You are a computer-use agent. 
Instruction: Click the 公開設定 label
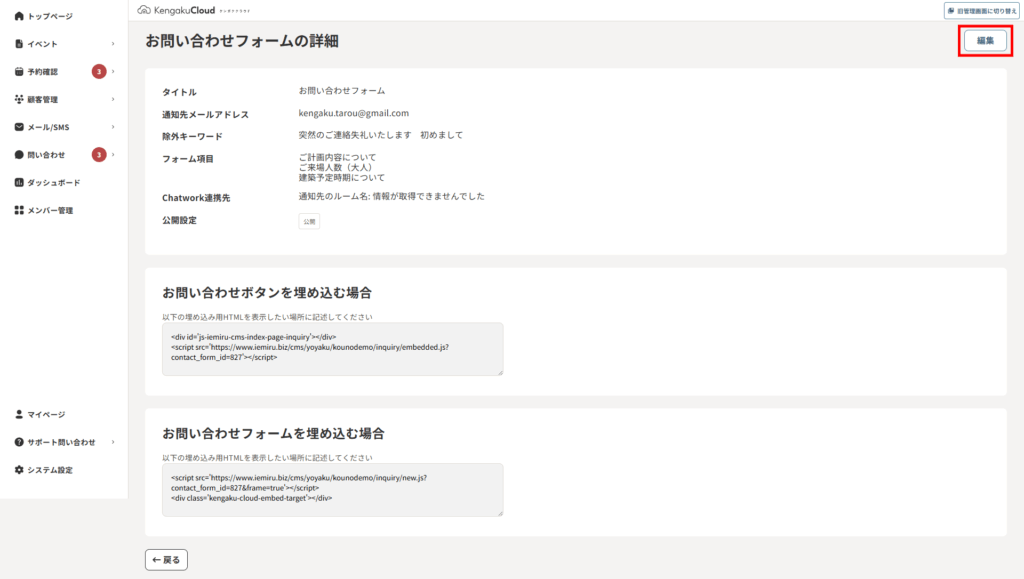pyautogui.click(x=179, y=220)
